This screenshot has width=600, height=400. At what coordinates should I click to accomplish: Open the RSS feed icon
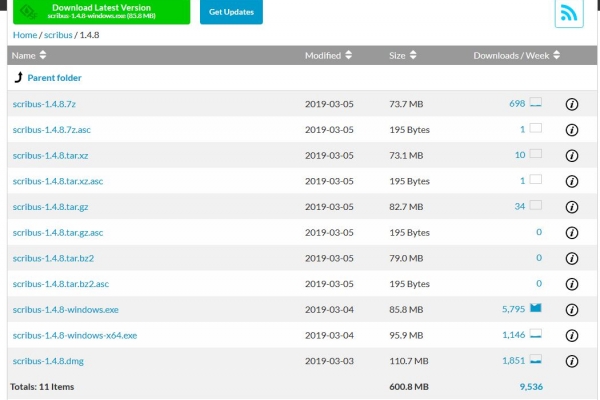click(x=569, y=13)
